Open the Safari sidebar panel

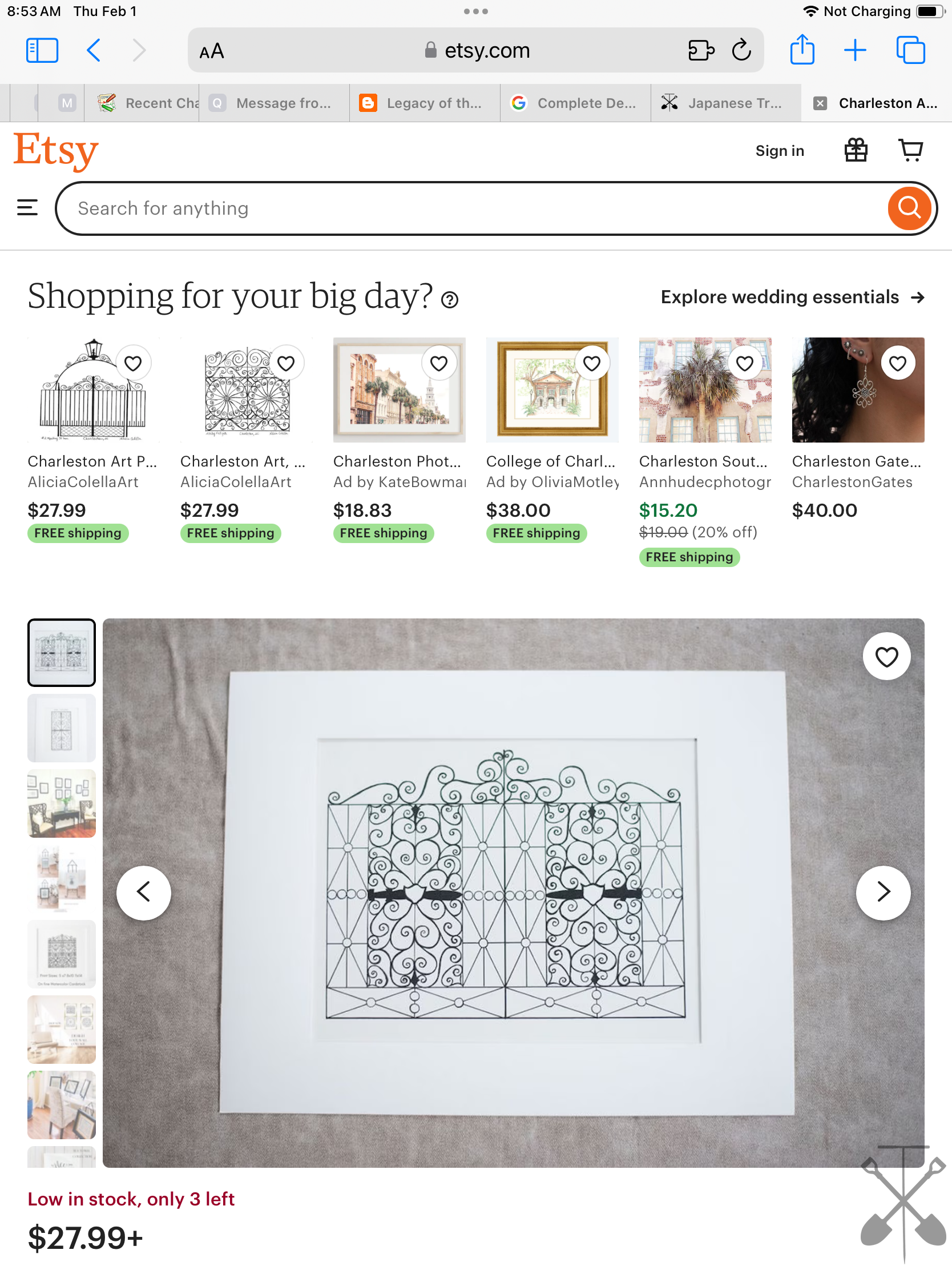pos(42,50)
